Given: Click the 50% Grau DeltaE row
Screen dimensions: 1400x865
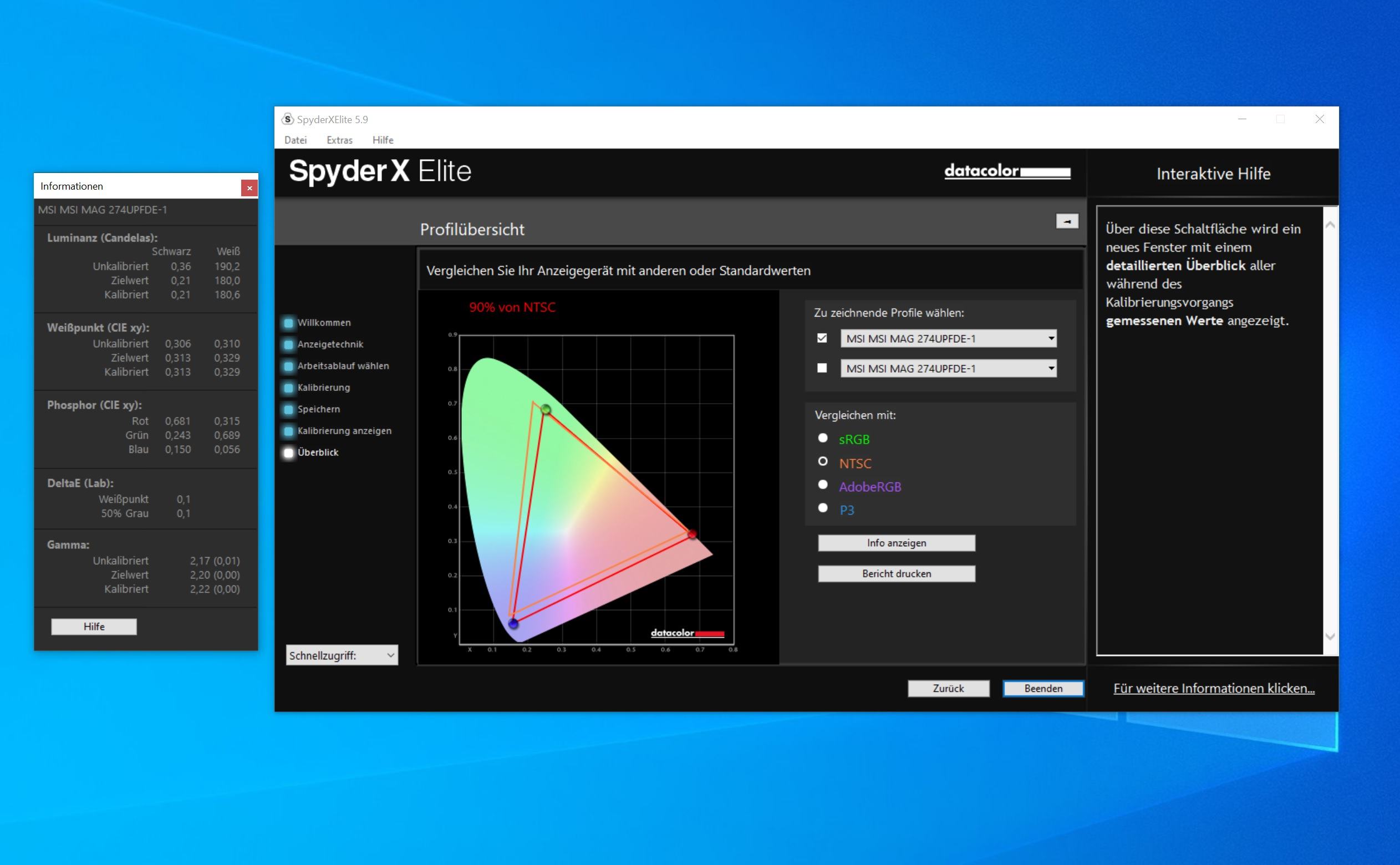Looking at the screenshot, I should pos(145,514).
